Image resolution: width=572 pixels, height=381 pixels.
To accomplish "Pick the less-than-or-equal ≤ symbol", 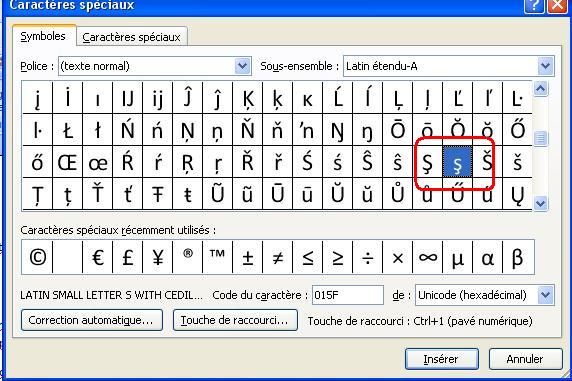I will coord(308,258).
